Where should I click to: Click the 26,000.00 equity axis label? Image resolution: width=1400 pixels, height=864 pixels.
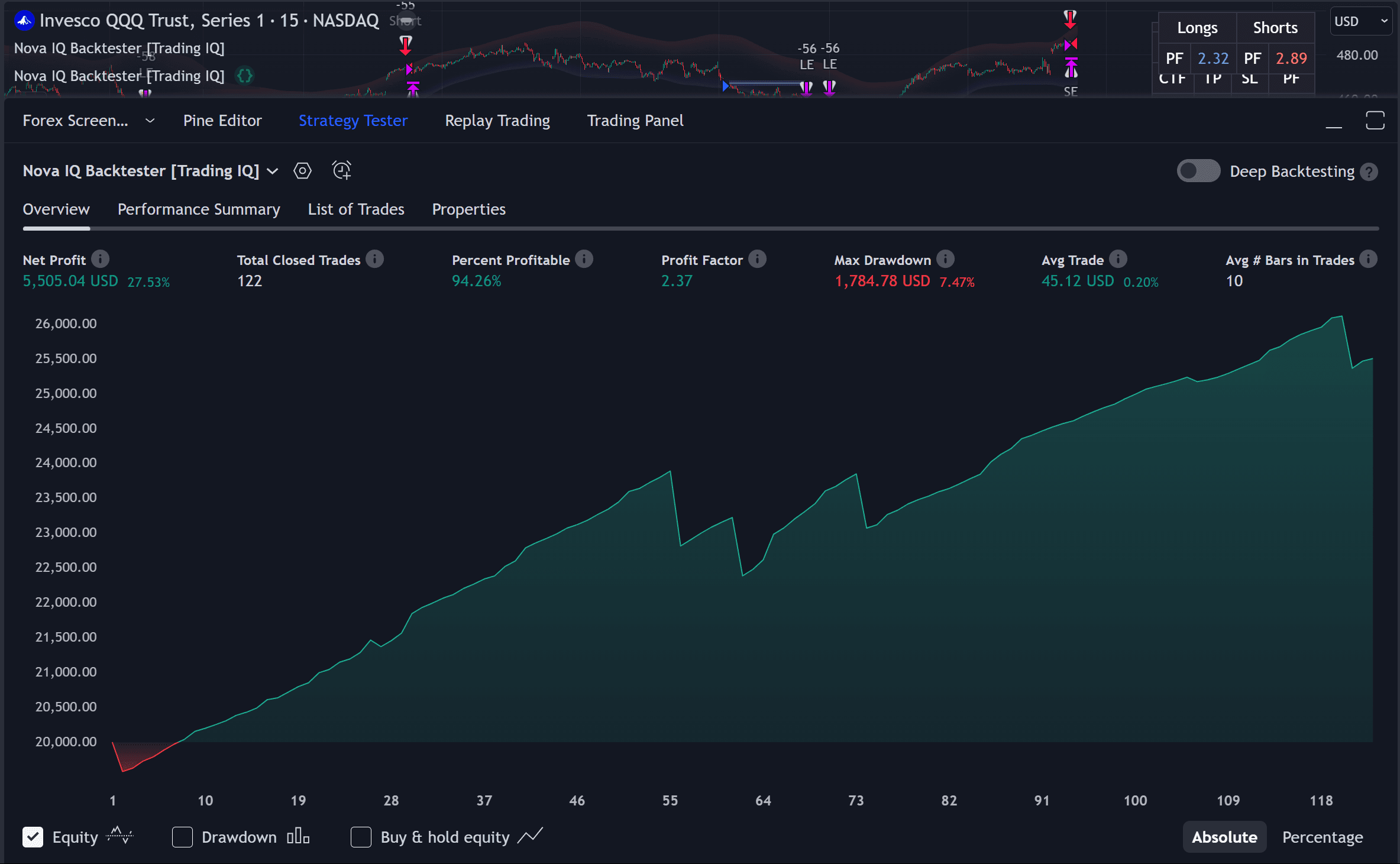[66, 323]
